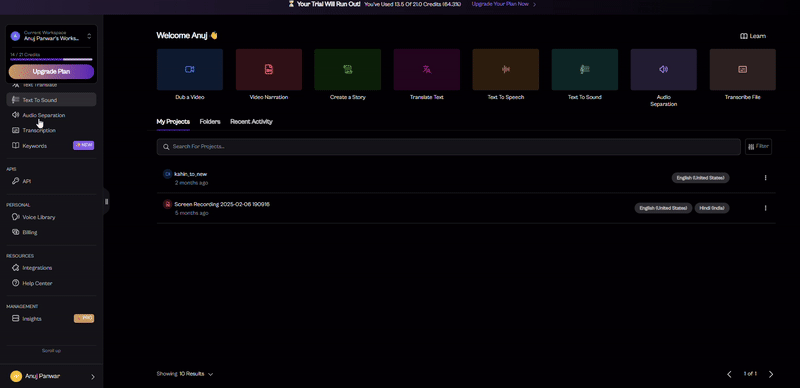Open the Create a Story card
The width and height of the screenshot is (800, 388).
click(347, 69)
